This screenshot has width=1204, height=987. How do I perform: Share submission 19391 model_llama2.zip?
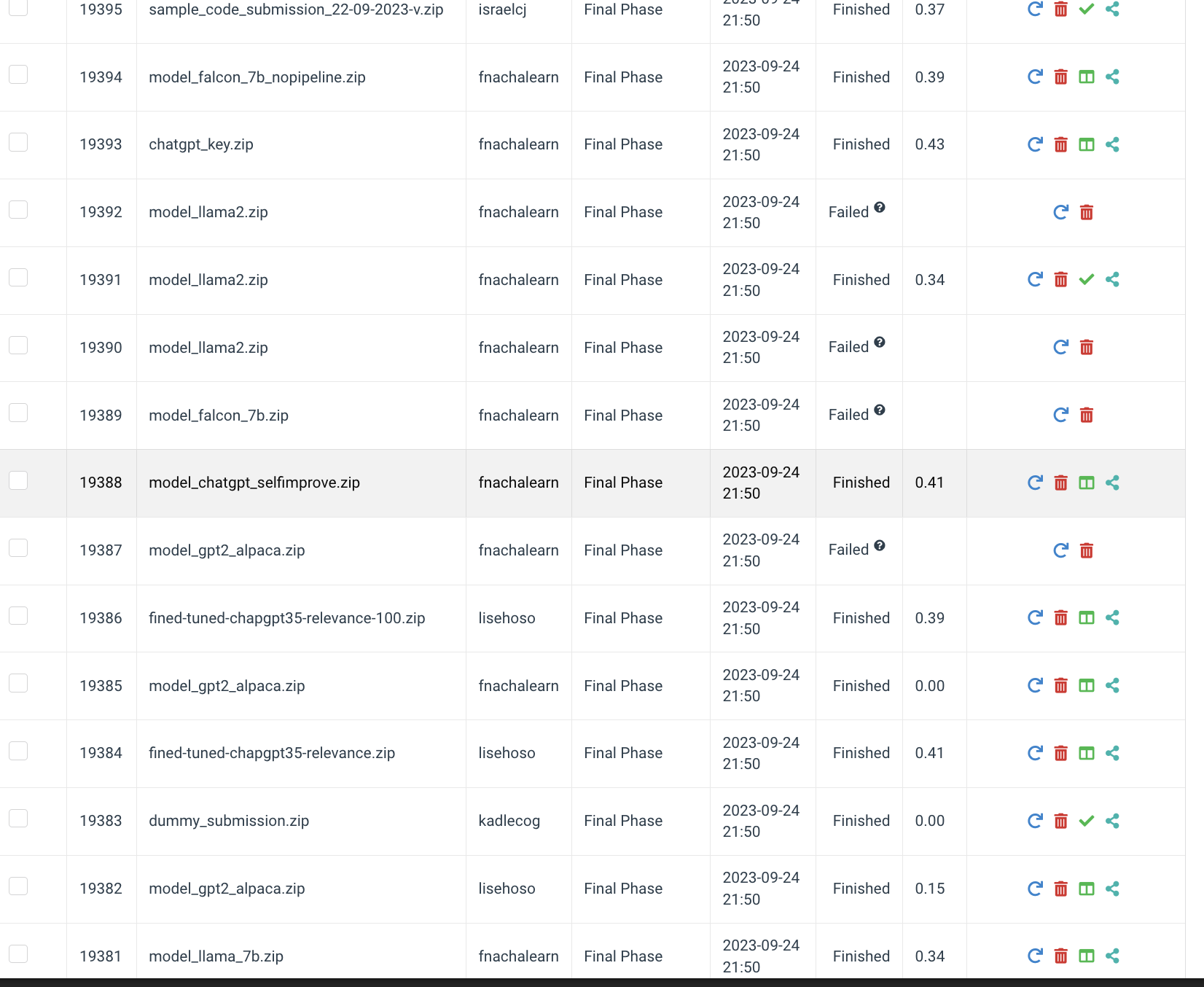[x=1112, y=279]
